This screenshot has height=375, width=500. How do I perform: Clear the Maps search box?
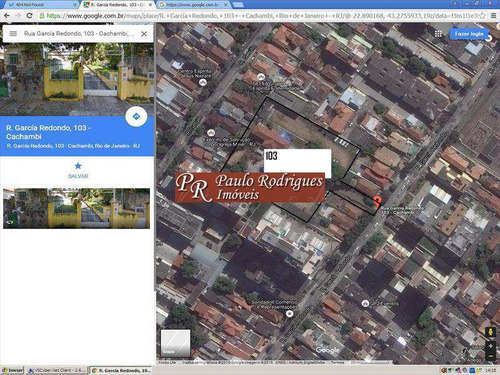tap(144, 34)
